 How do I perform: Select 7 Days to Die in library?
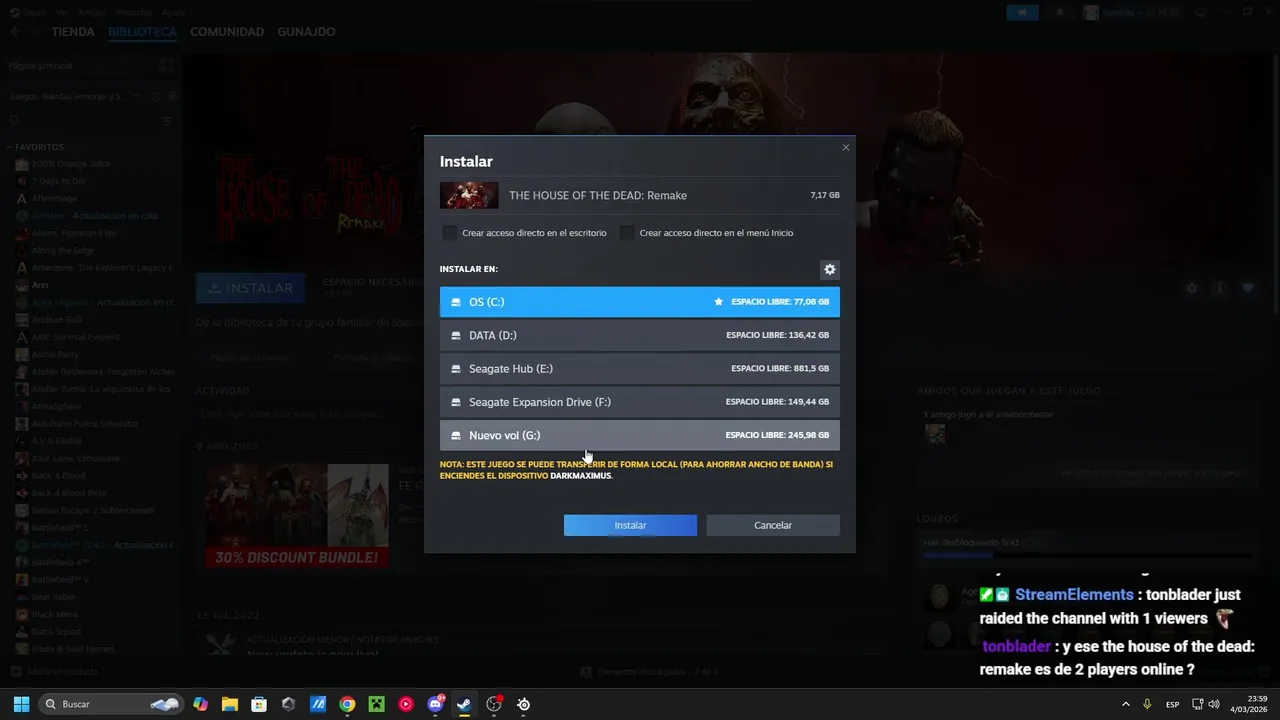(x=58, y=181)
